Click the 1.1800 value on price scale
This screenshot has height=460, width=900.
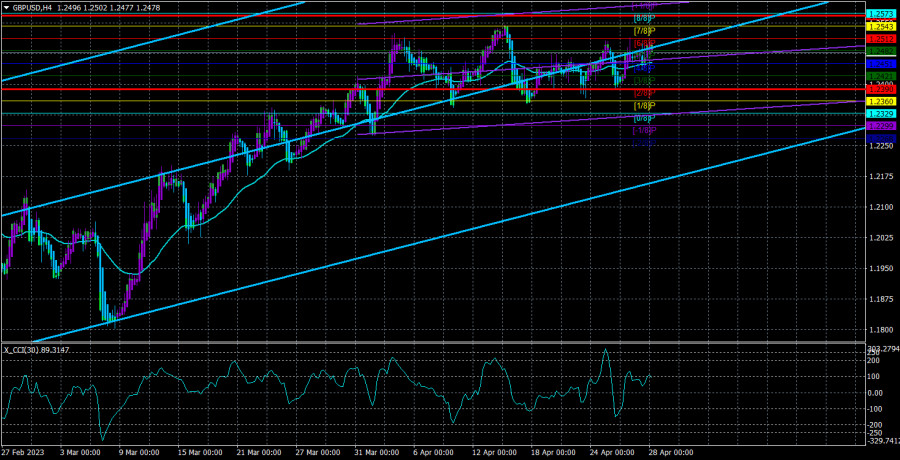coord(881,330)
